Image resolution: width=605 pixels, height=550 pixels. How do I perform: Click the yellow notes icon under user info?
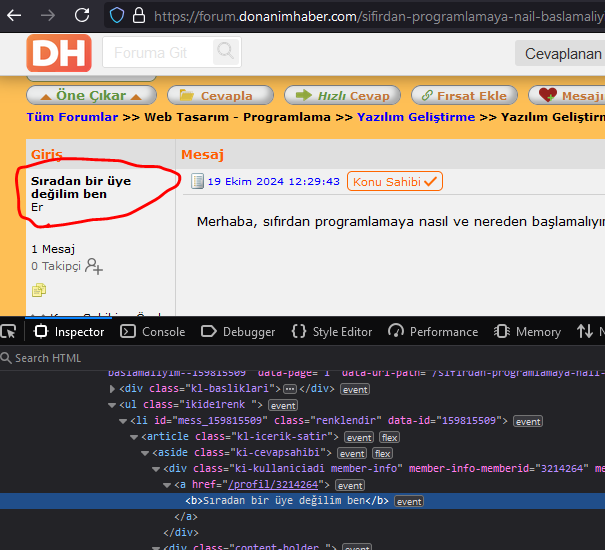point(39,290)
